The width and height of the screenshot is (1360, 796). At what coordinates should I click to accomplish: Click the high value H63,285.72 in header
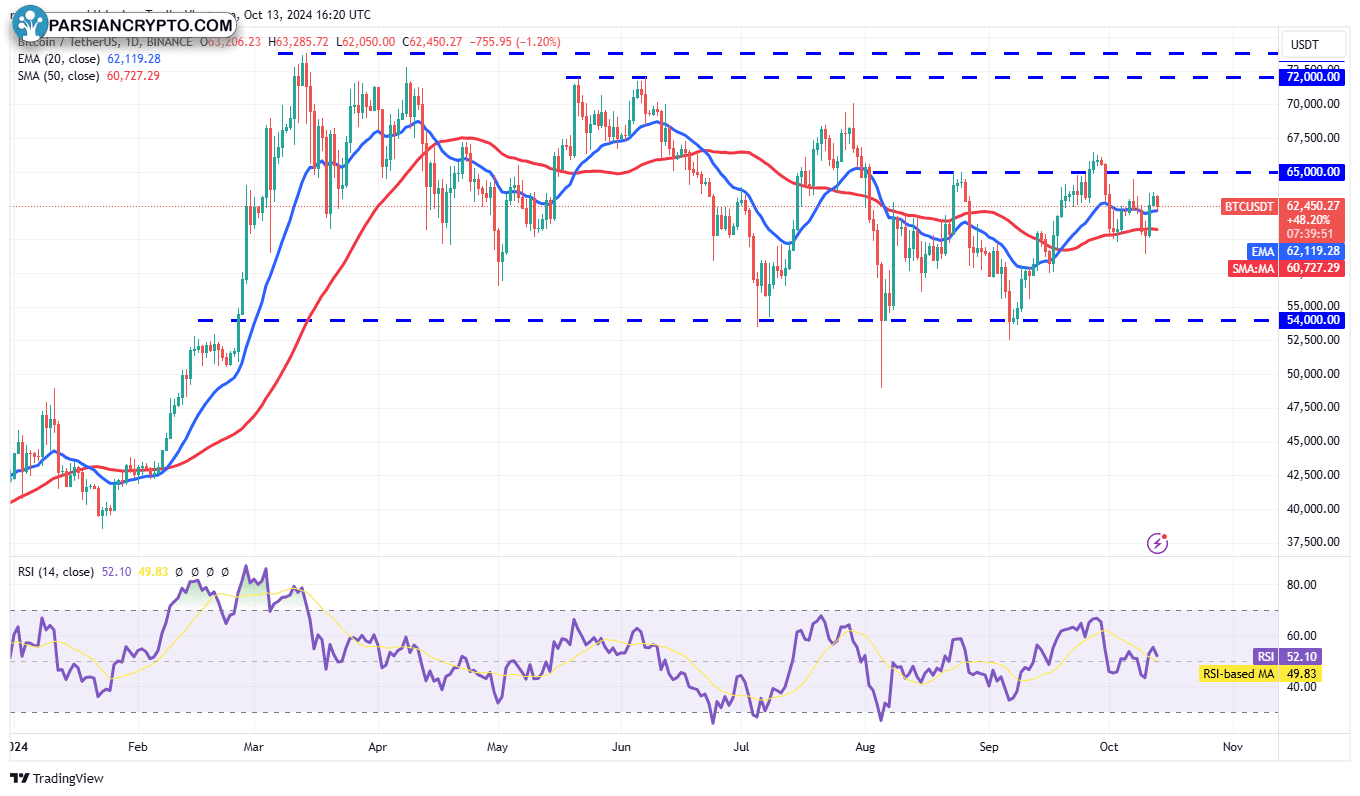(297, 42)
